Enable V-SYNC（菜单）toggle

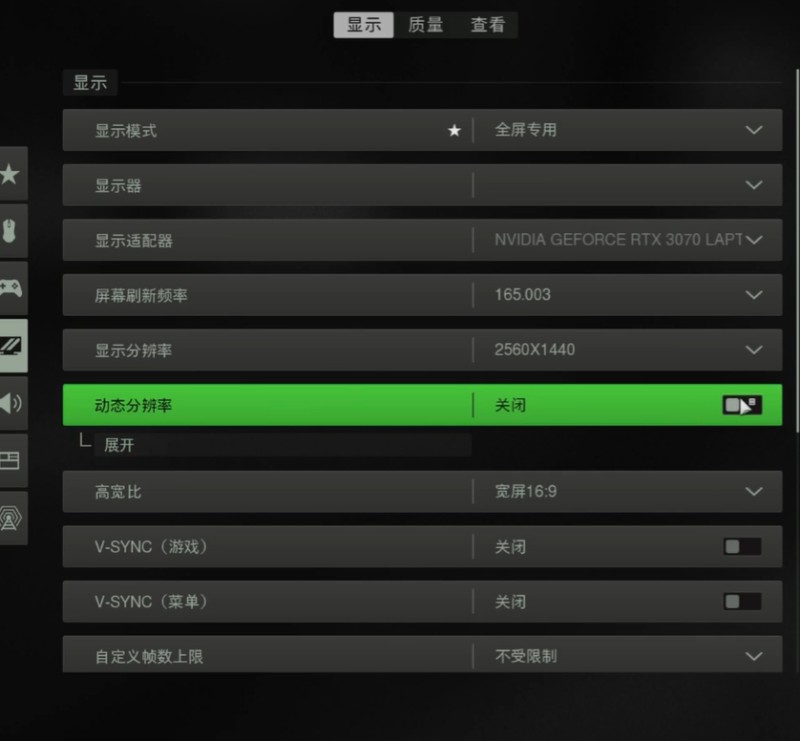click(742, 602)
